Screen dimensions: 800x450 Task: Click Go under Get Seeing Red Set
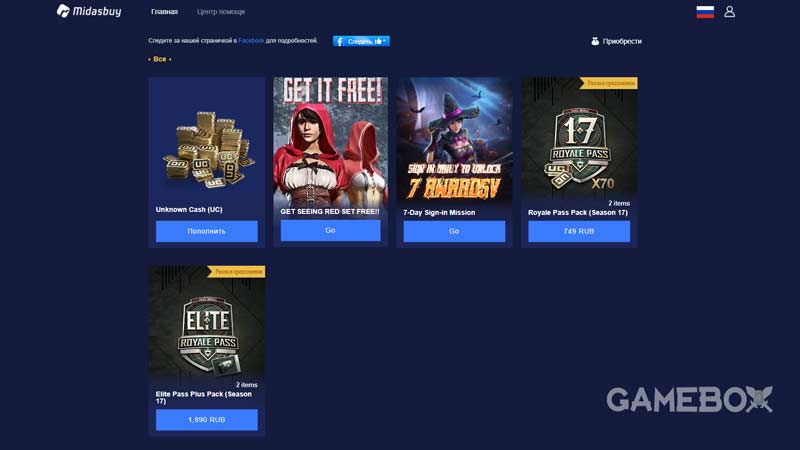[x=331, y=230]
